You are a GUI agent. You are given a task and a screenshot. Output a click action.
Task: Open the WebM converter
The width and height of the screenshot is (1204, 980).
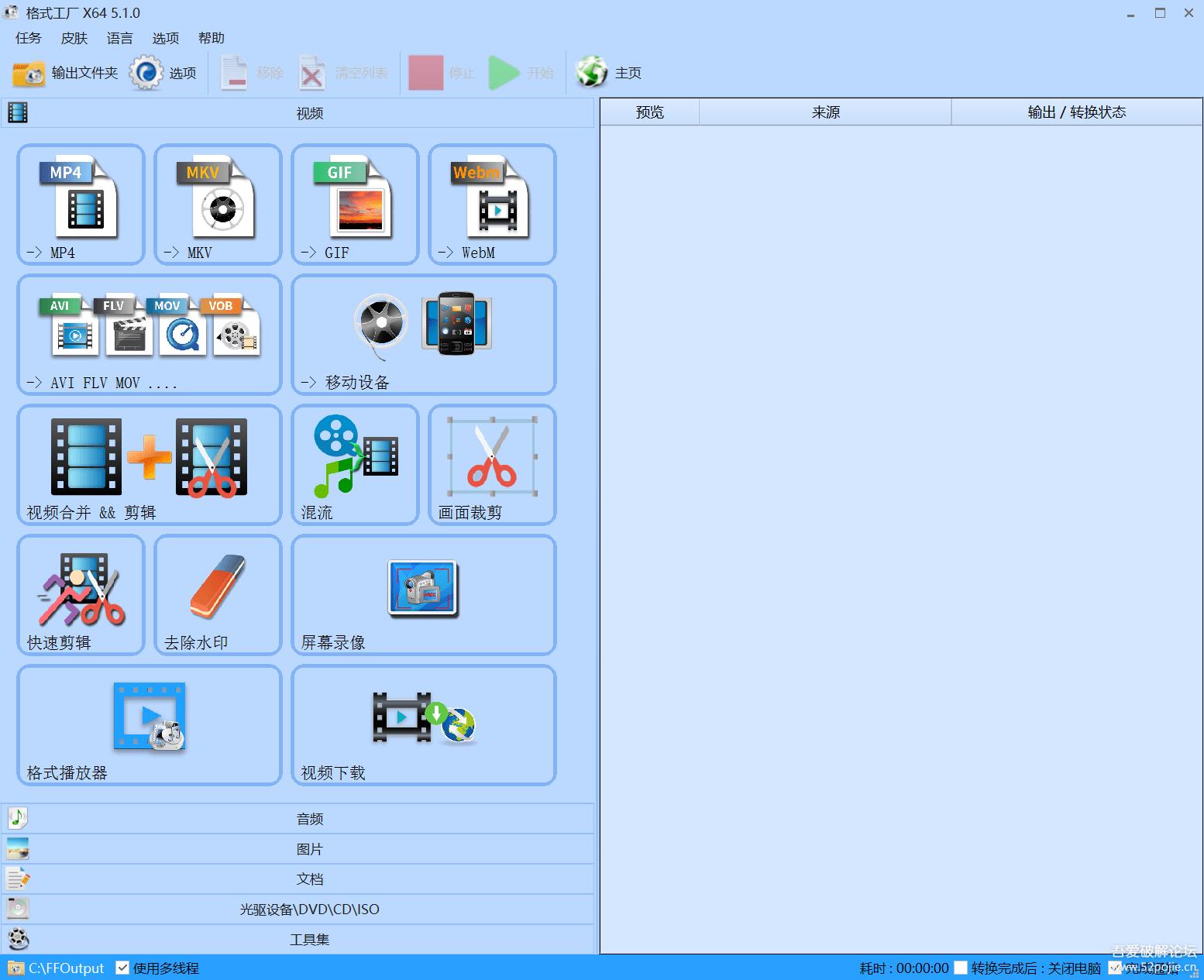[491, 204]
